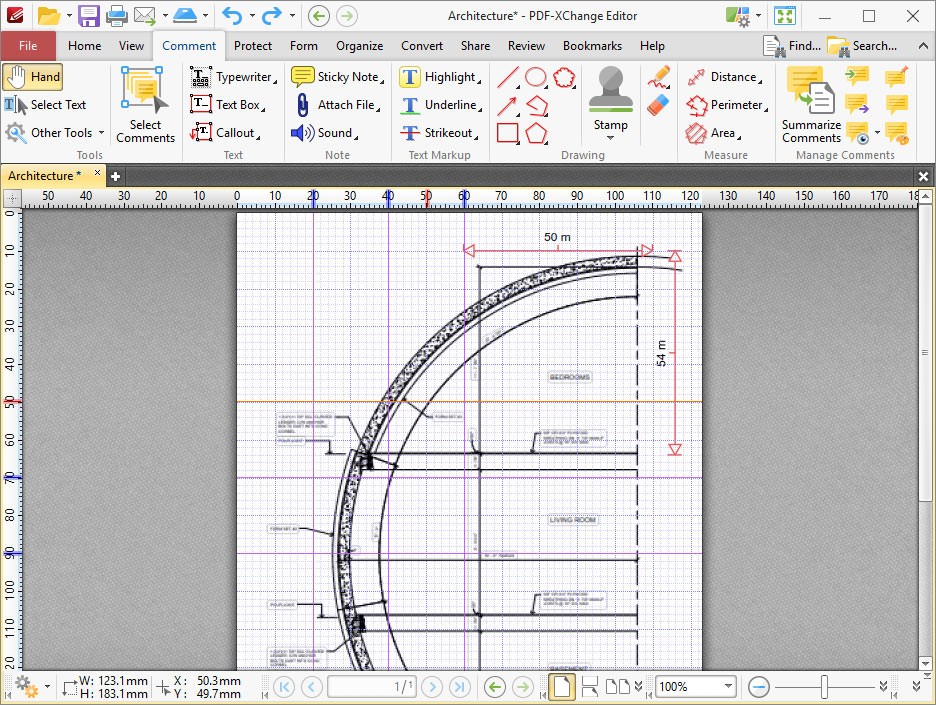Expand the Stamp dropdown arrow

(x=610, y=138)
